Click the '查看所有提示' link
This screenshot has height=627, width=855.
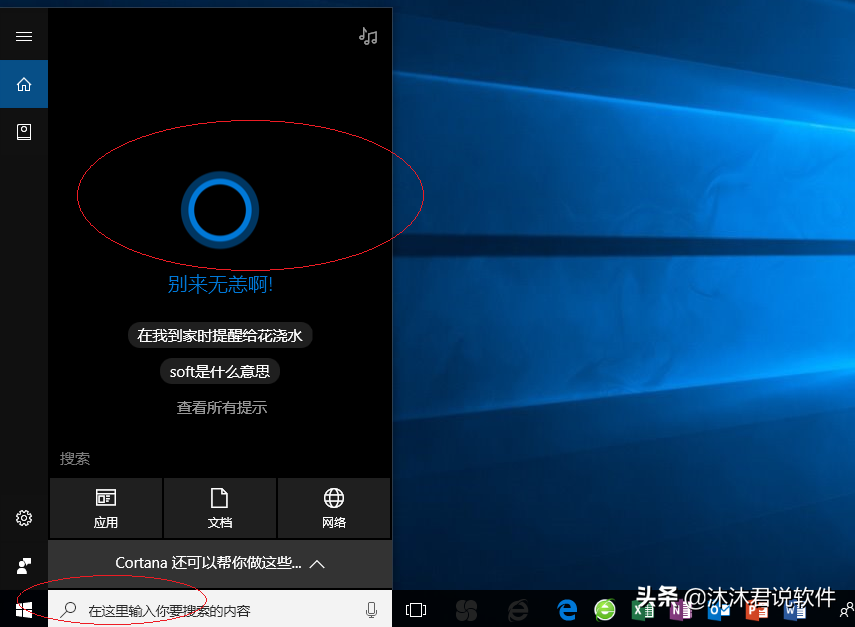(x=220, y=407)
